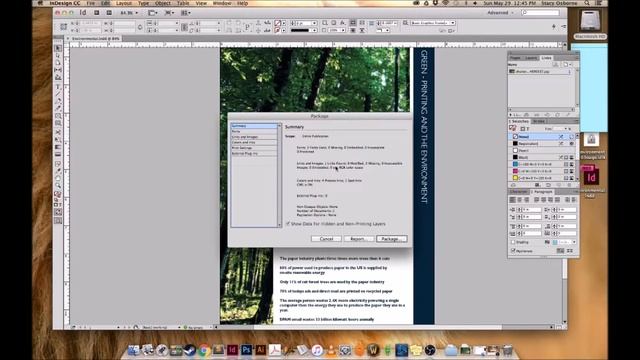Screen dimensions: 640x360
Task: Open the Advanced workspace switcher dropdown
Action: (500, 13)
